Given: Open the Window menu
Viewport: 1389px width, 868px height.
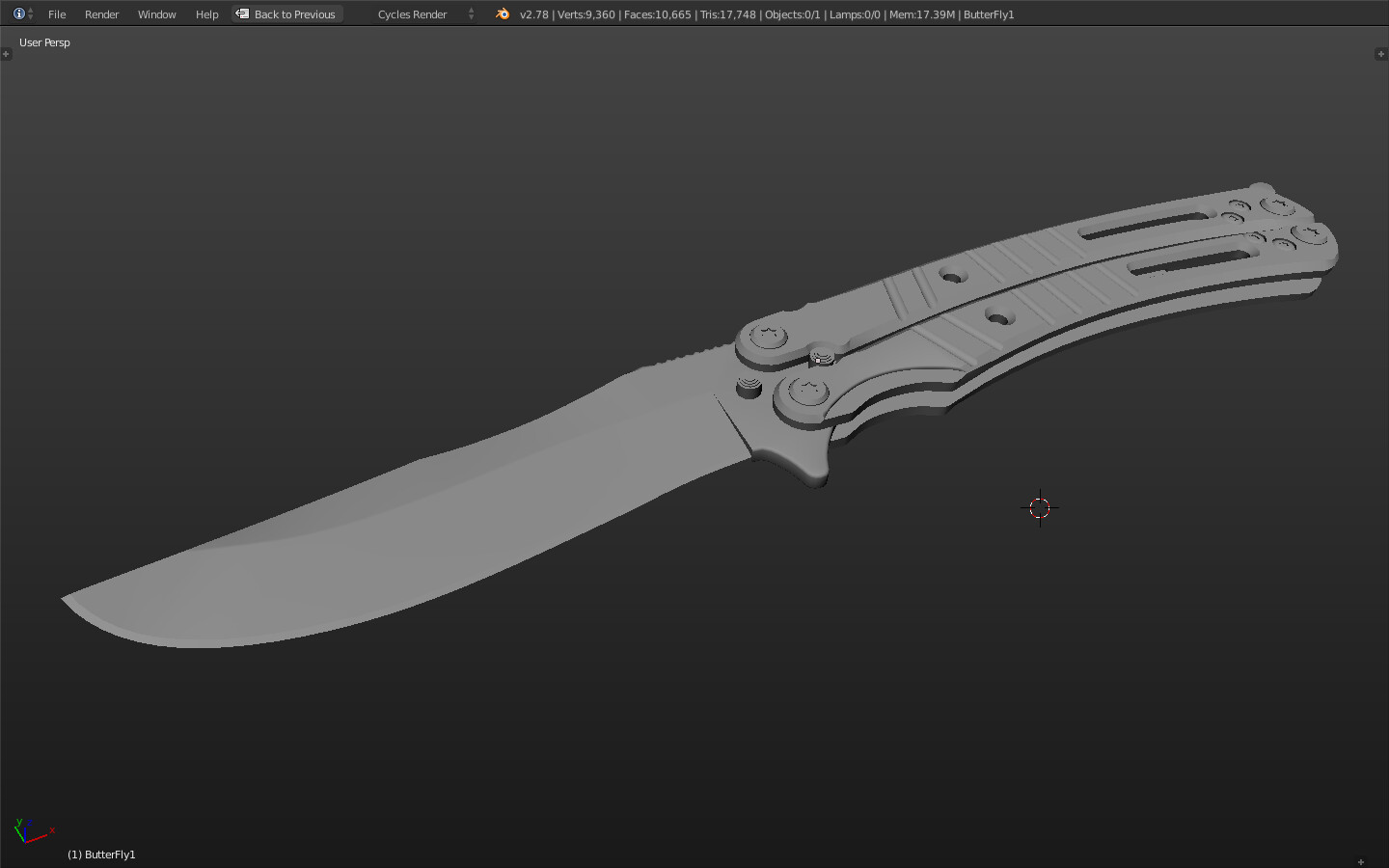Looking at the screenshot, I should point(156,14).
